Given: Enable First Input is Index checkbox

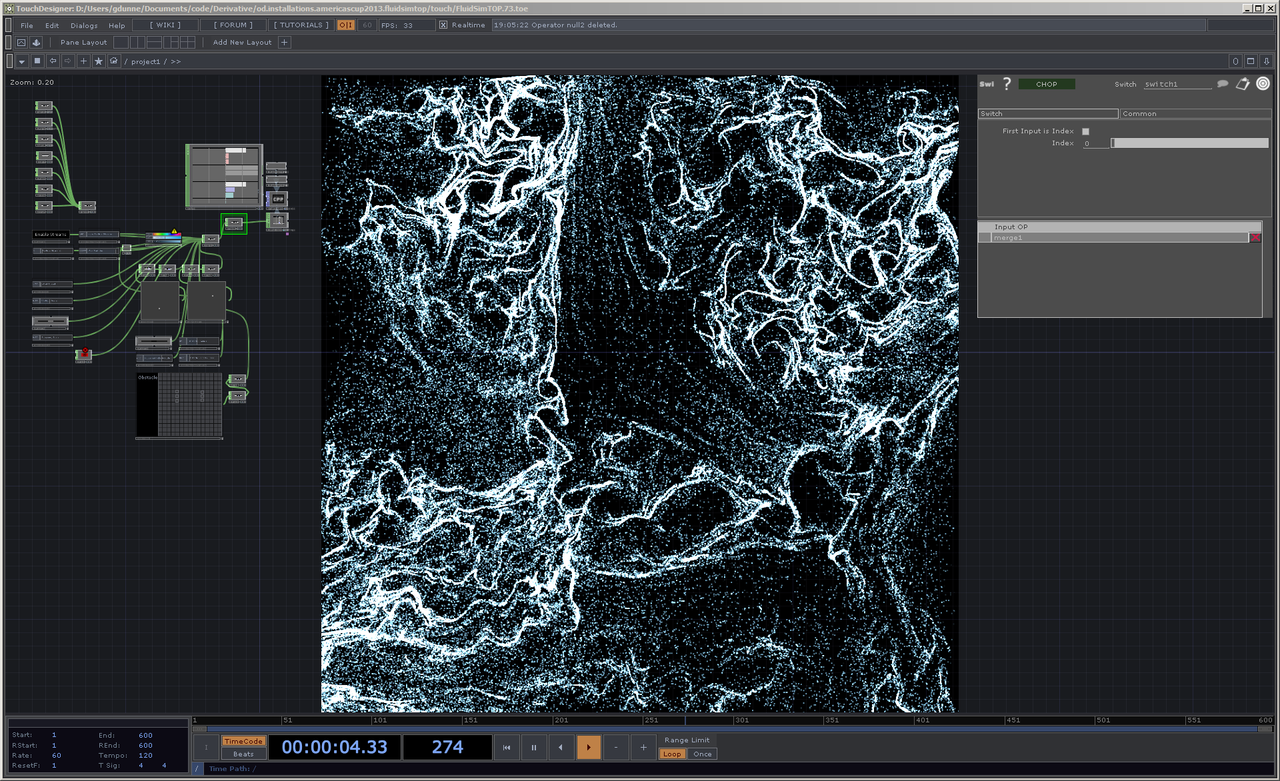Looking at the screenshot, I should pyautogui.click(x=1086, y=131).
